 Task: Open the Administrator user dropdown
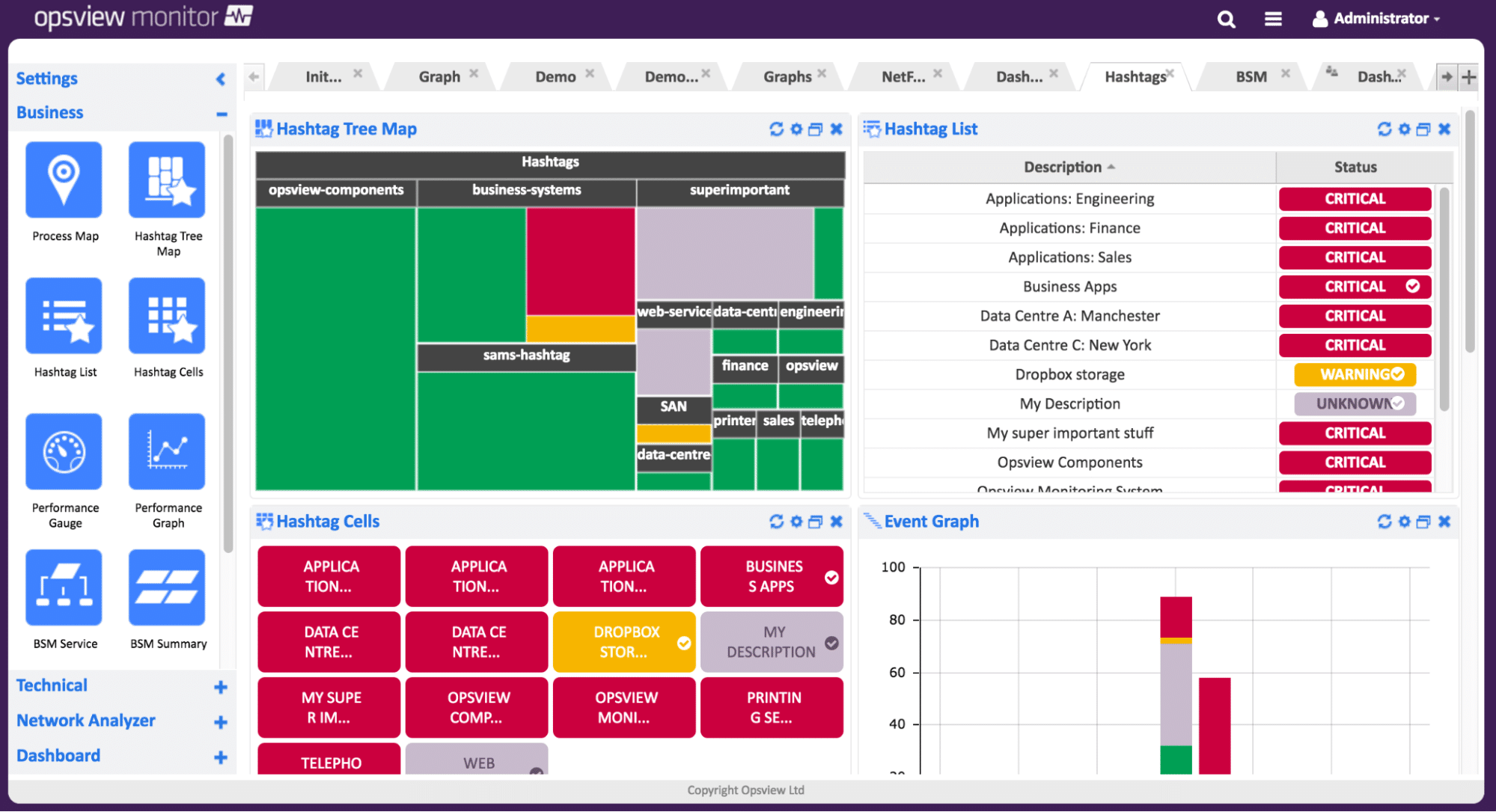[1376, 19]
